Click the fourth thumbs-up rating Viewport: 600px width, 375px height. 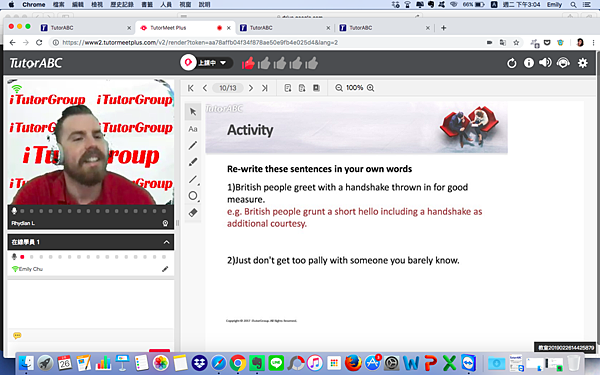pos(296,63)
